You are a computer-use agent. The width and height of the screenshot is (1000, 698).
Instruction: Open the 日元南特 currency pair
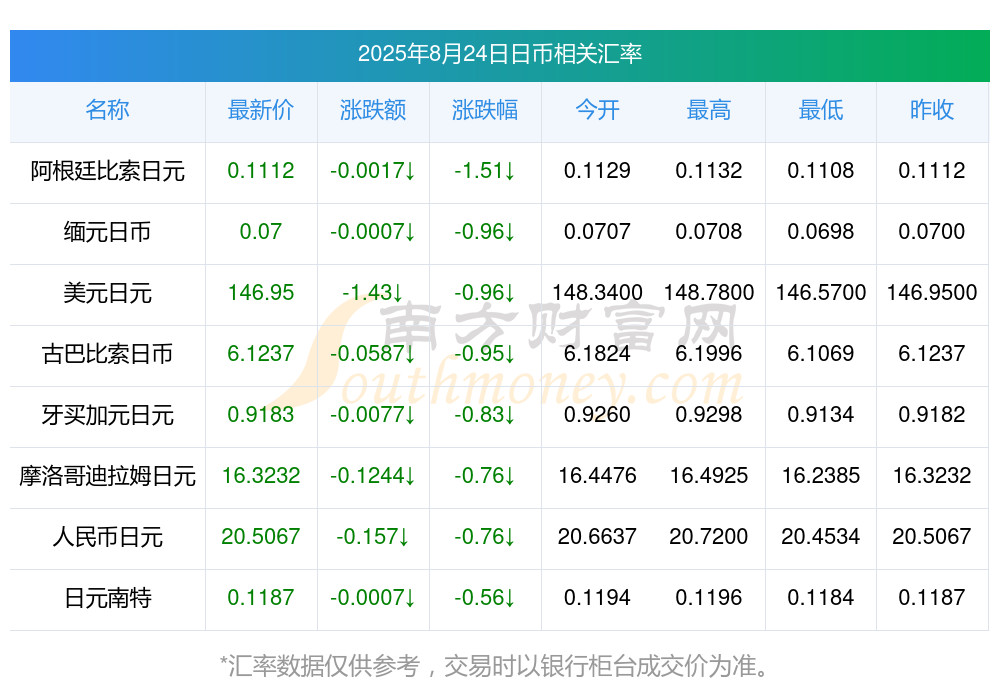(x=107, y=598)
